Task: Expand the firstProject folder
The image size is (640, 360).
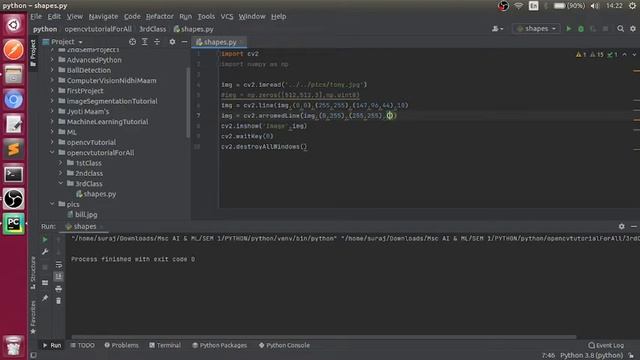Action: 52,91
